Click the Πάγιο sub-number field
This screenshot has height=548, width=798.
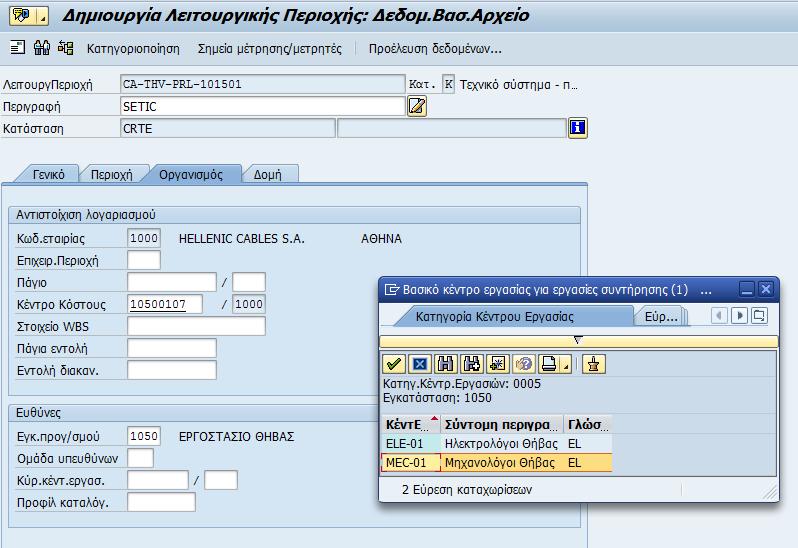click(x=249, y=282)
